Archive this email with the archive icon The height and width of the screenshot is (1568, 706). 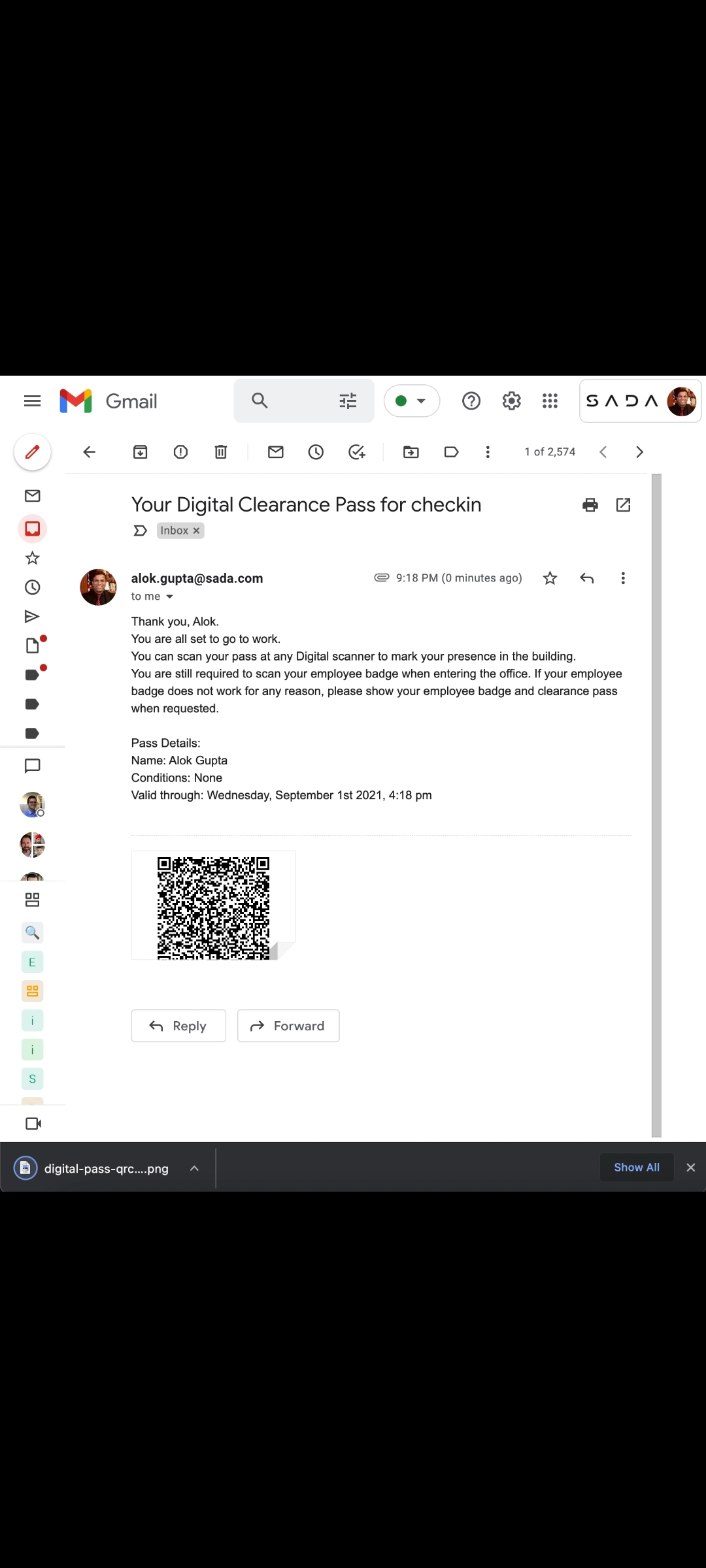tap(140, 452)
